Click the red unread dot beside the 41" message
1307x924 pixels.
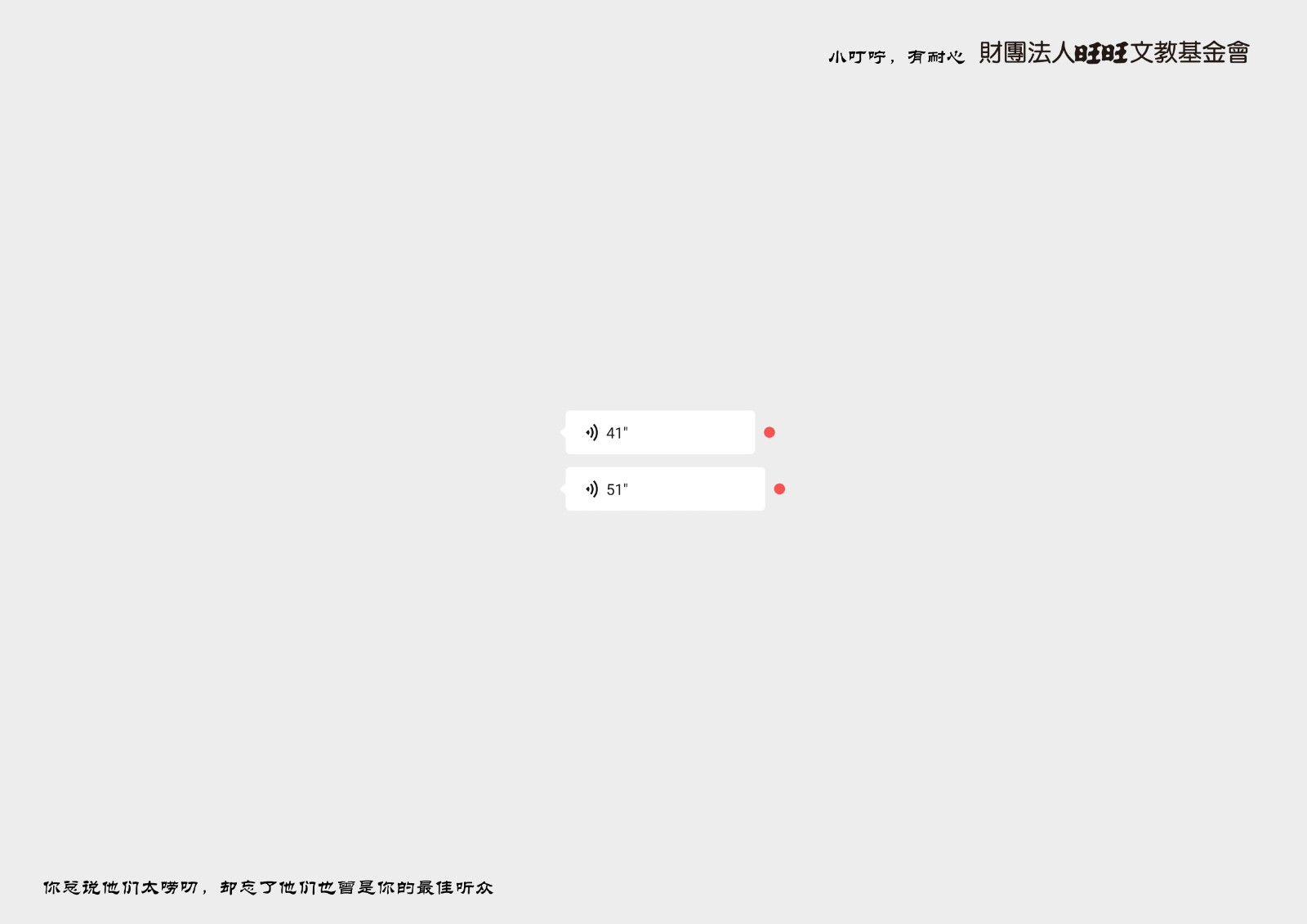click(x=769, y=432)
